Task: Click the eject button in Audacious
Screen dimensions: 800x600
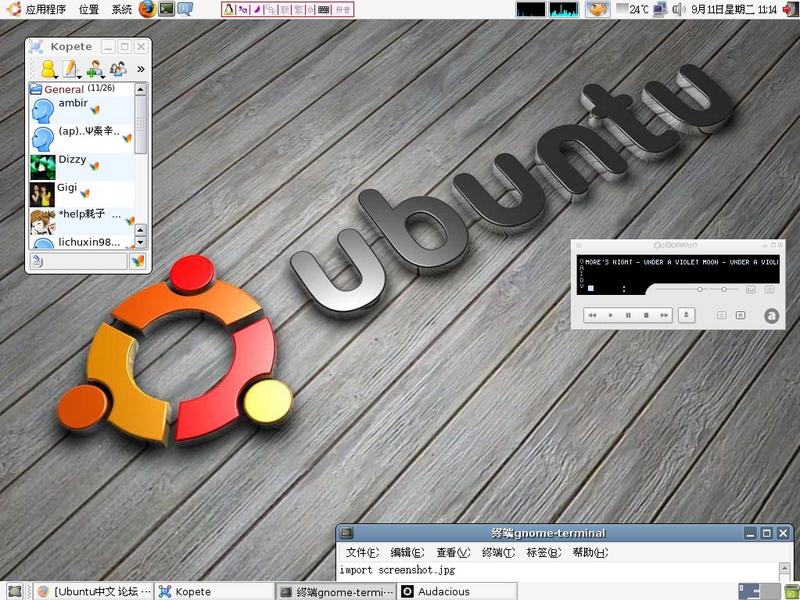Action: click(686, 315)
